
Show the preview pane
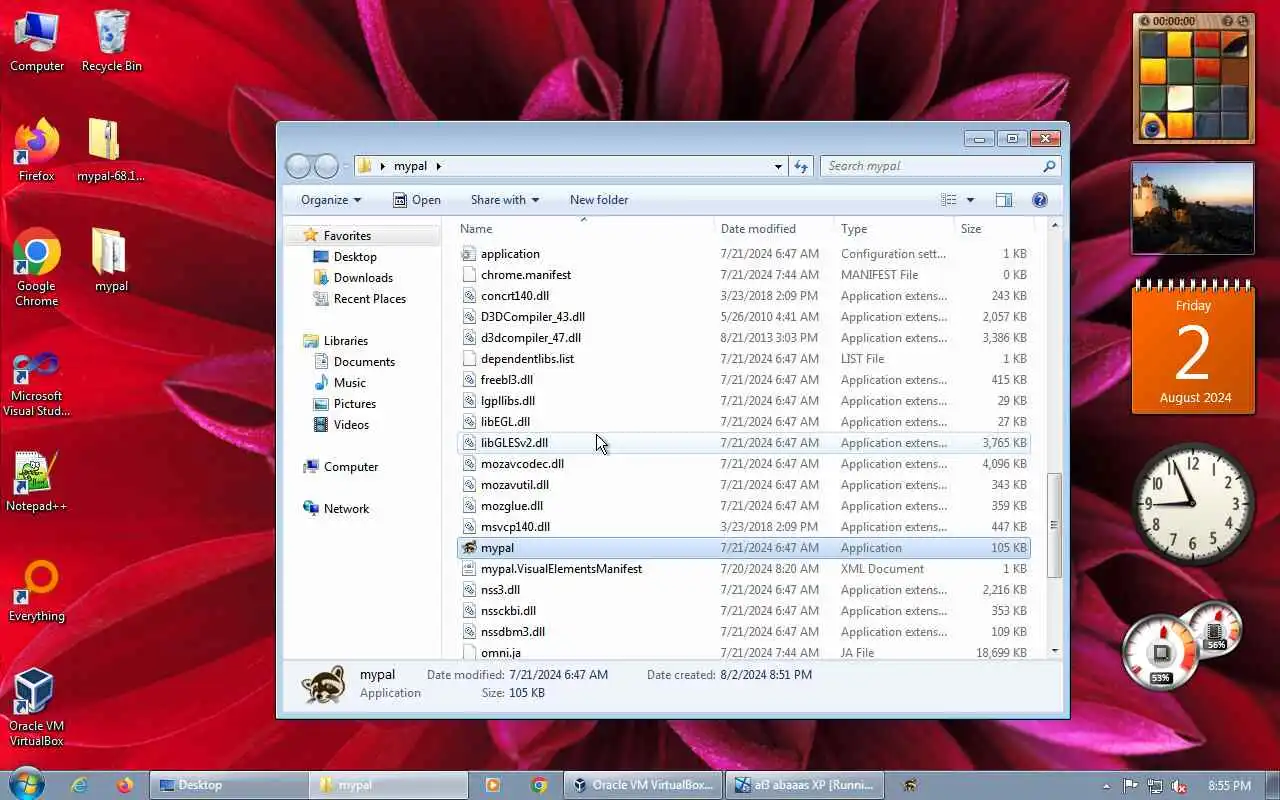click(1004, 200)
